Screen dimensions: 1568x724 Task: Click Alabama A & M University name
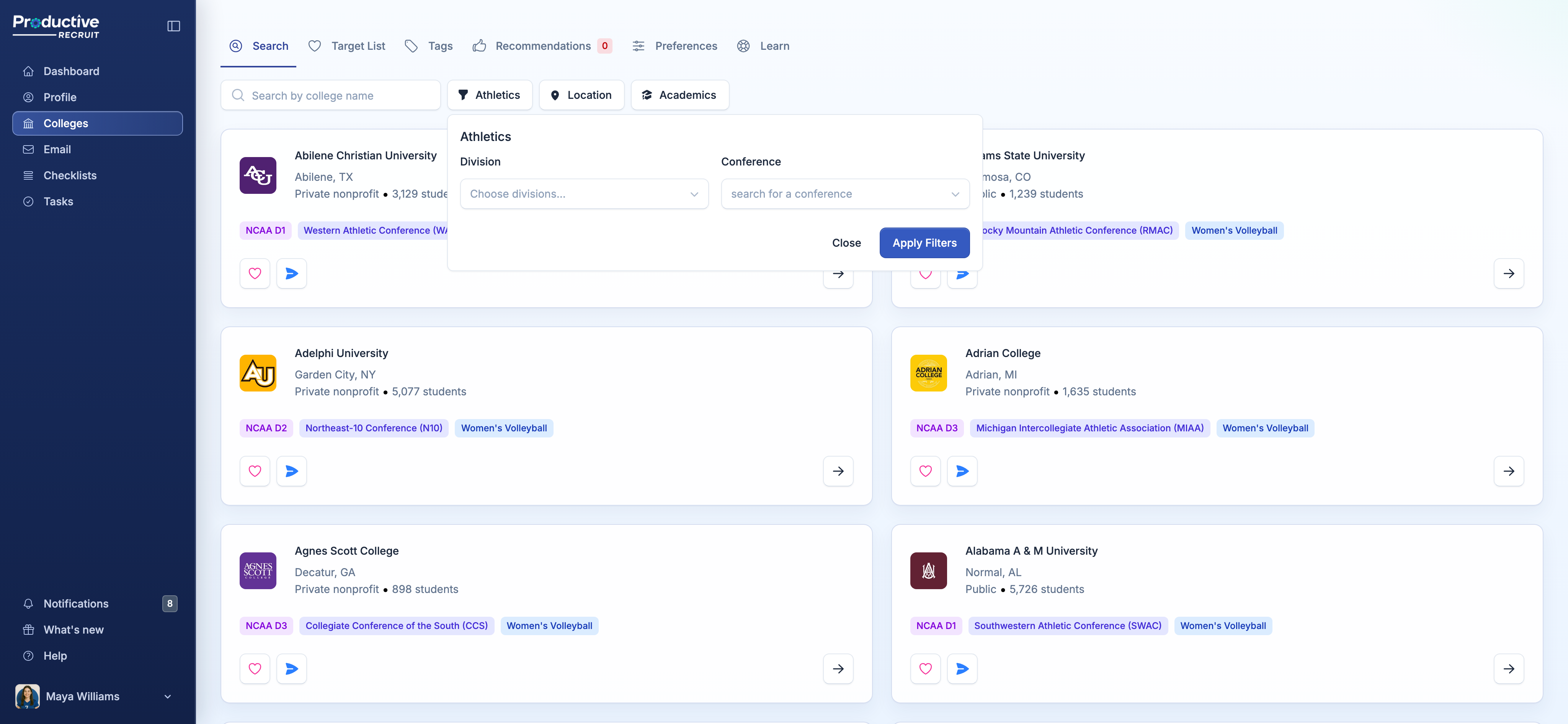point(1031,551)
